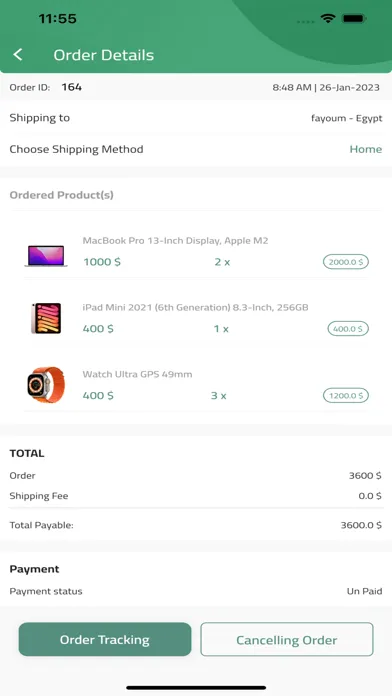Open iPad Mini 2021 product title
392x696 pixels.
pyautogui.click(x=195, y=307)
